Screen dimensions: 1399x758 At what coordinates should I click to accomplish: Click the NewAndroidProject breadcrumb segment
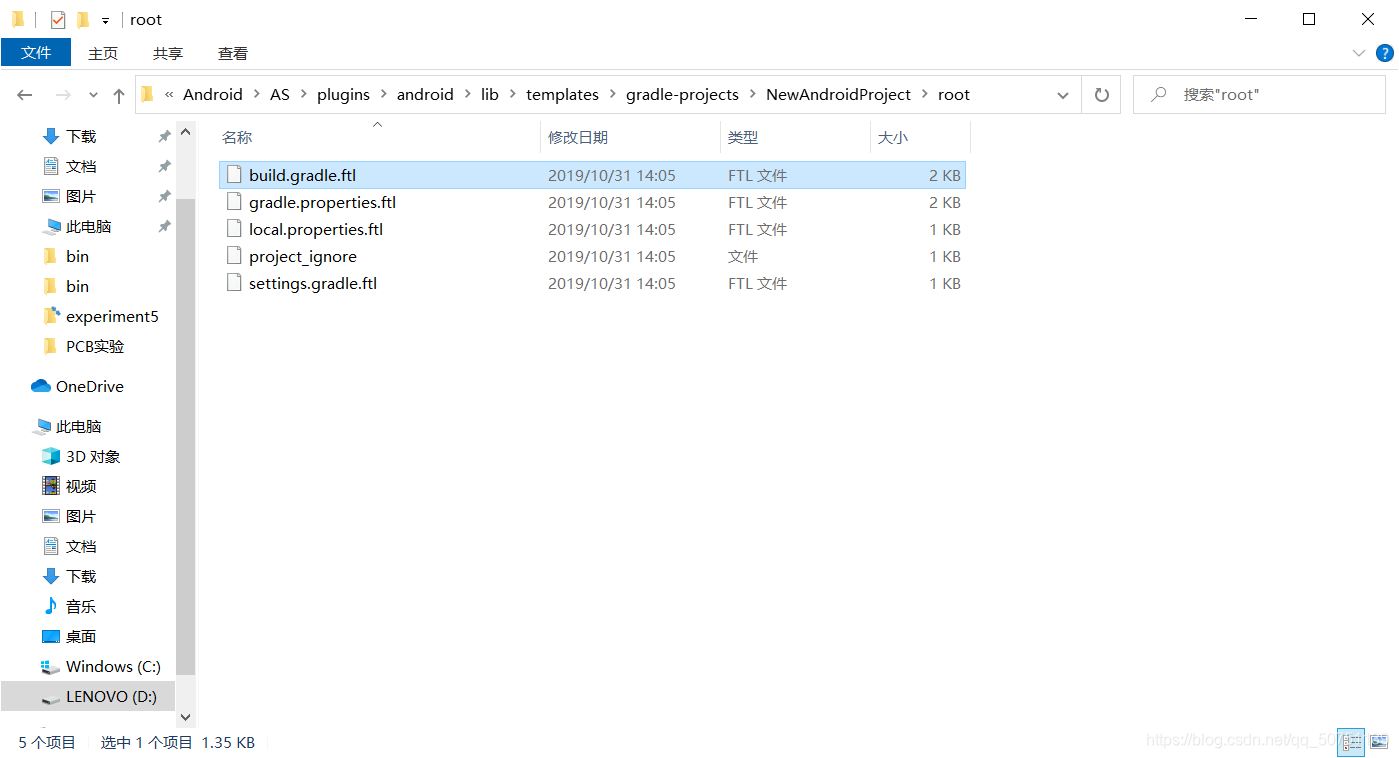click(x=839, y=94)
